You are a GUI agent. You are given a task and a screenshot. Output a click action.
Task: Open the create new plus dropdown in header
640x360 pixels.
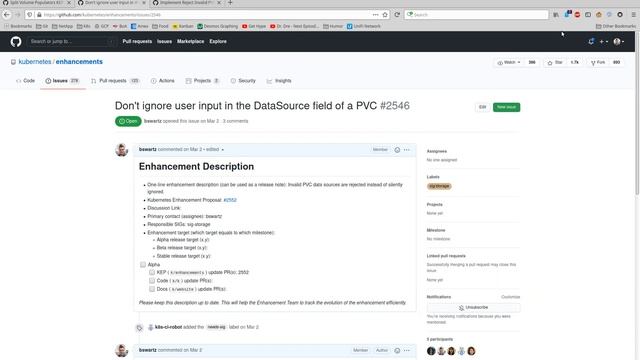coord(604,41)
